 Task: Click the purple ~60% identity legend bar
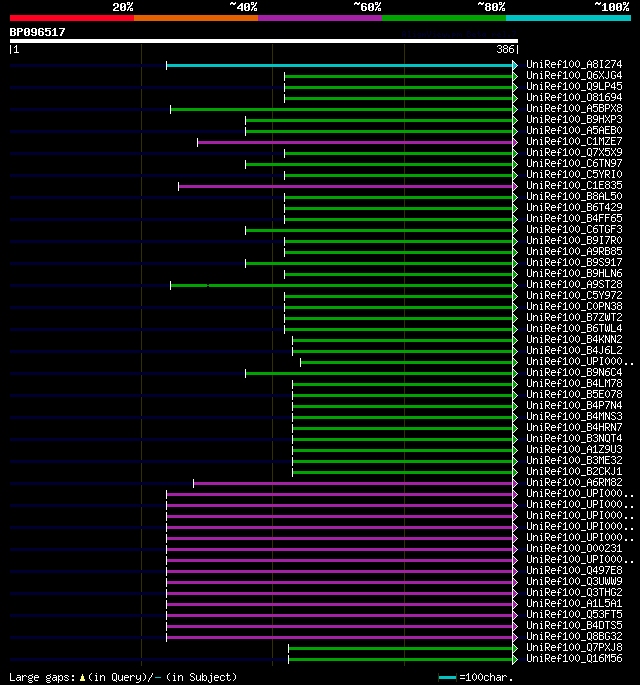(x=320, y=18)
